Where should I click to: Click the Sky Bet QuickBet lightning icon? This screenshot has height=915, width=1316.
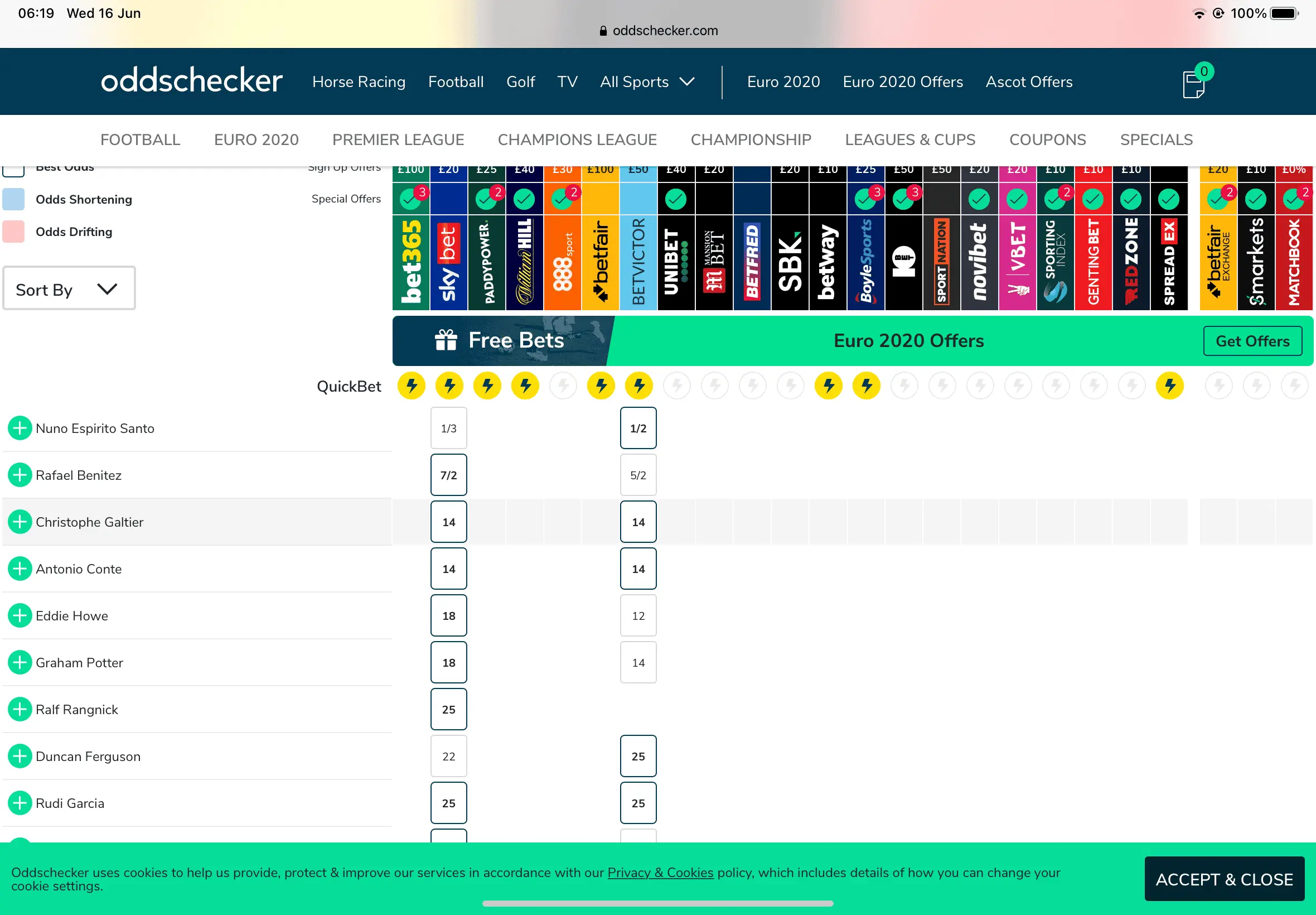point(449,386)
